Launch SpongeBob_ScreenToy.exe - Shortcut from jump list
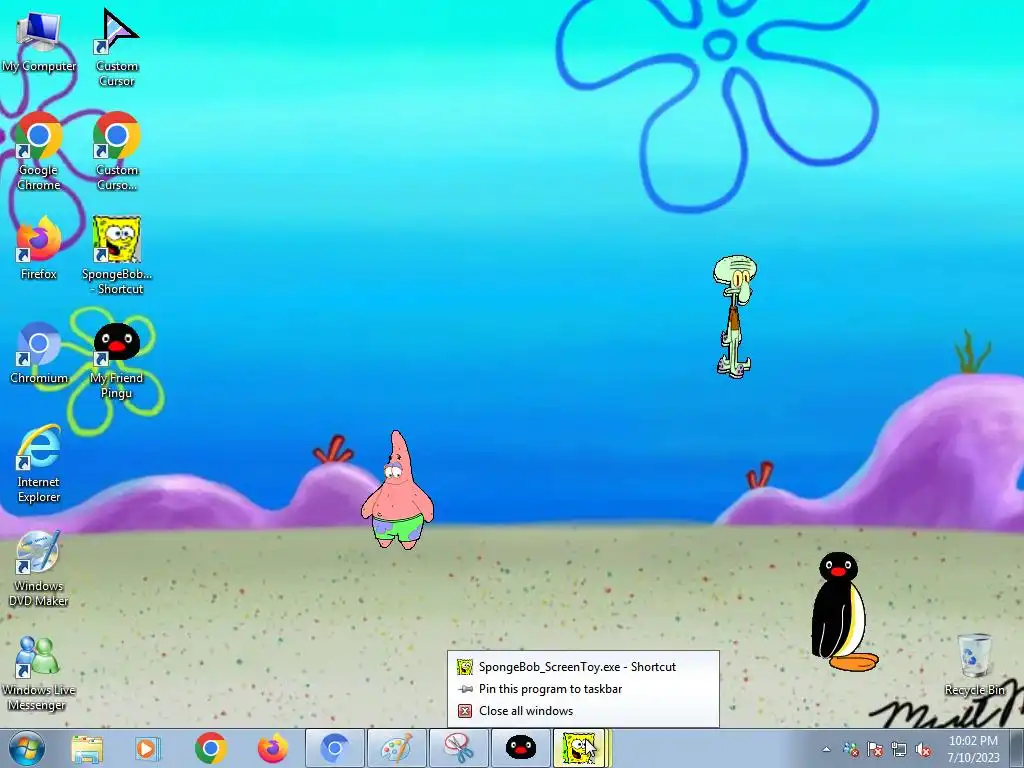This screenshot has height=768, width=1024. [x=583, y=667]
